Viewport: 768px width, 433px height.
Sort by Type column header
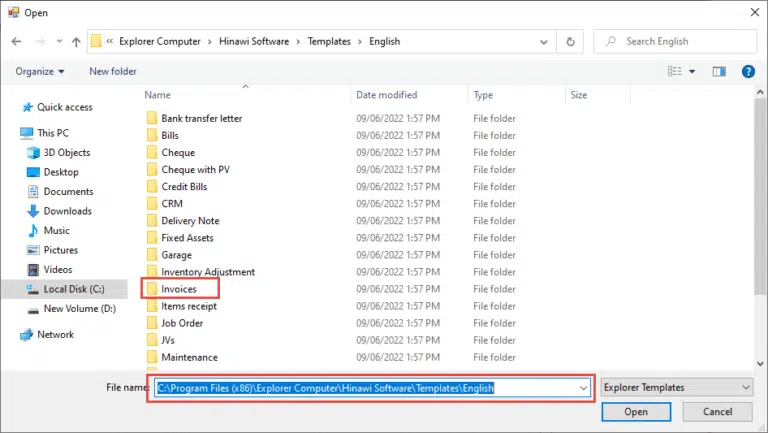(x=483, y=95)
